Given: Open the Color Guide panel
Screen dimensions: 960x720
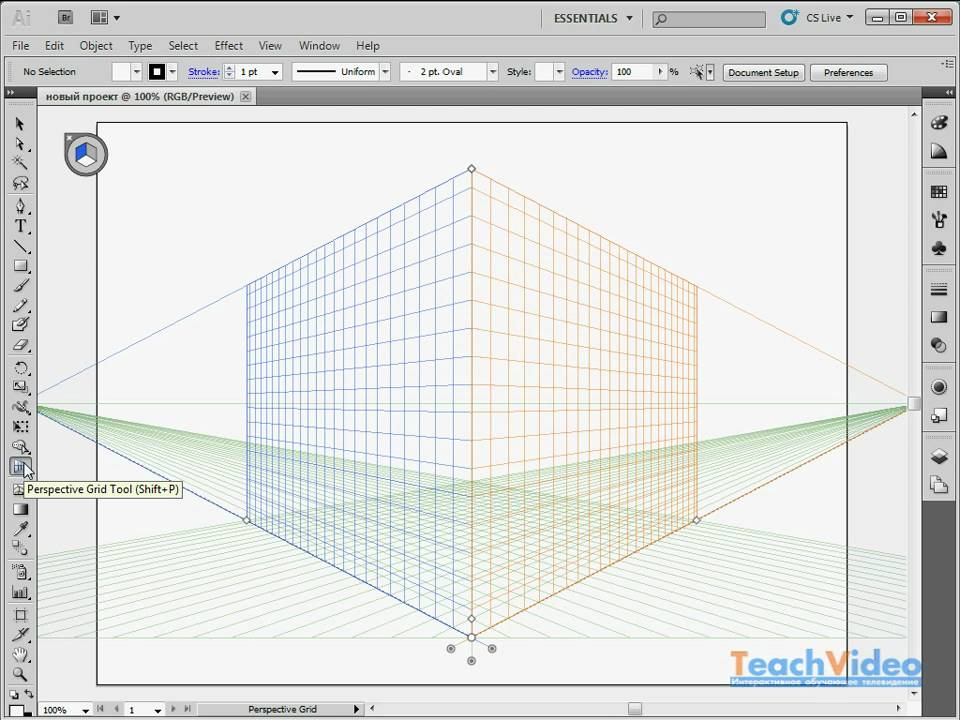Looking at the screenshot, I should (x=939, y=151).
